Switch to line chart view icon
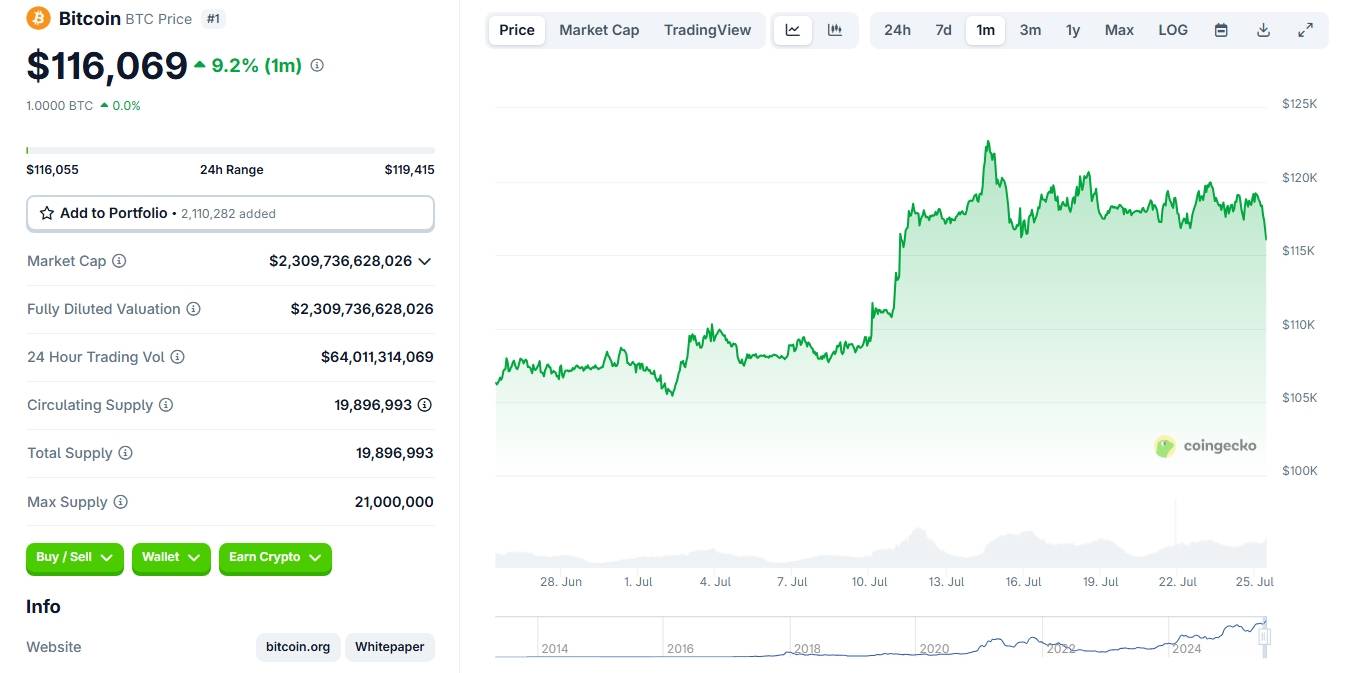This screenshot has width=1348, height=673. point(793,30)
